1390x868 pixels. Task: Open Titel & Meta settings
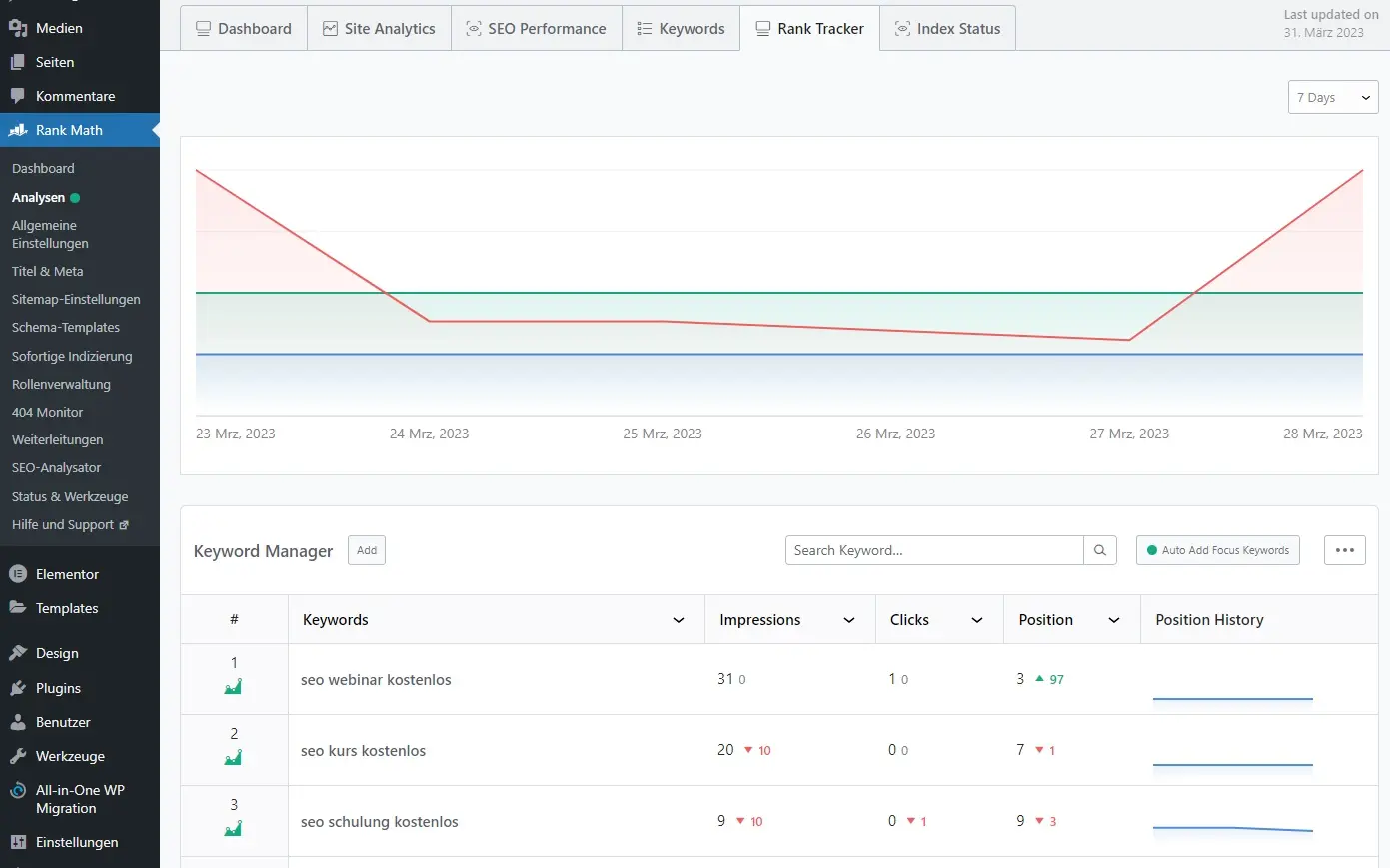click(47, 271)
